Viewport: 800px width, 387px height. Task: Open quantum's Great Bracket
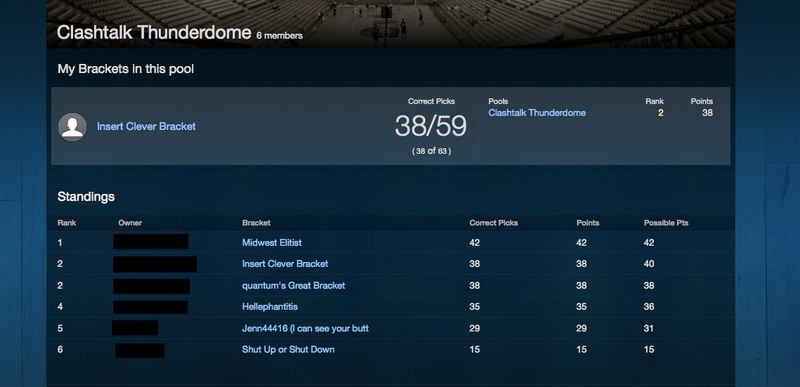coord(293,286)
